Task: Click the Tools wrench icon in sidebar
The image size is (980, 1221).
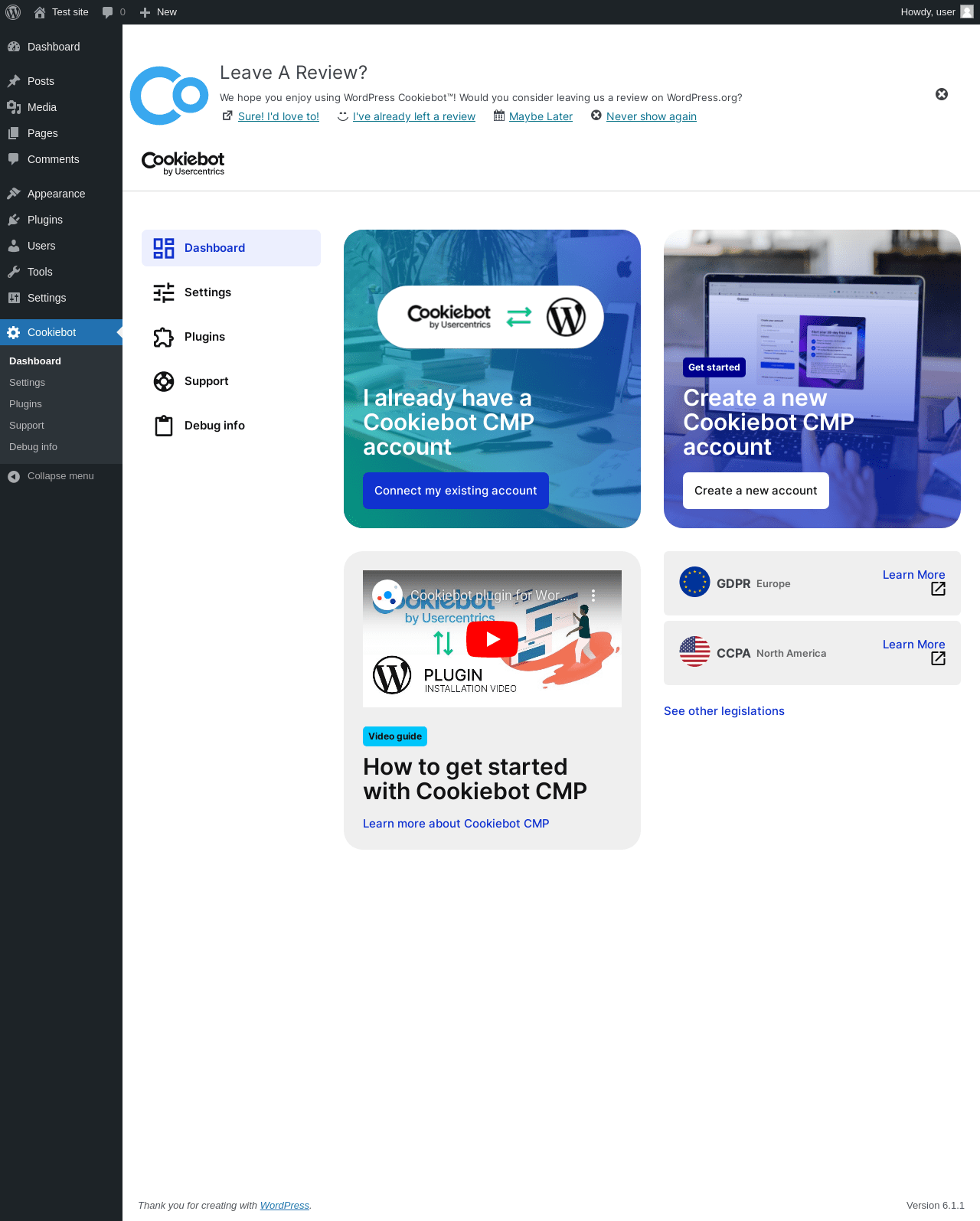Action: (14, 272)
